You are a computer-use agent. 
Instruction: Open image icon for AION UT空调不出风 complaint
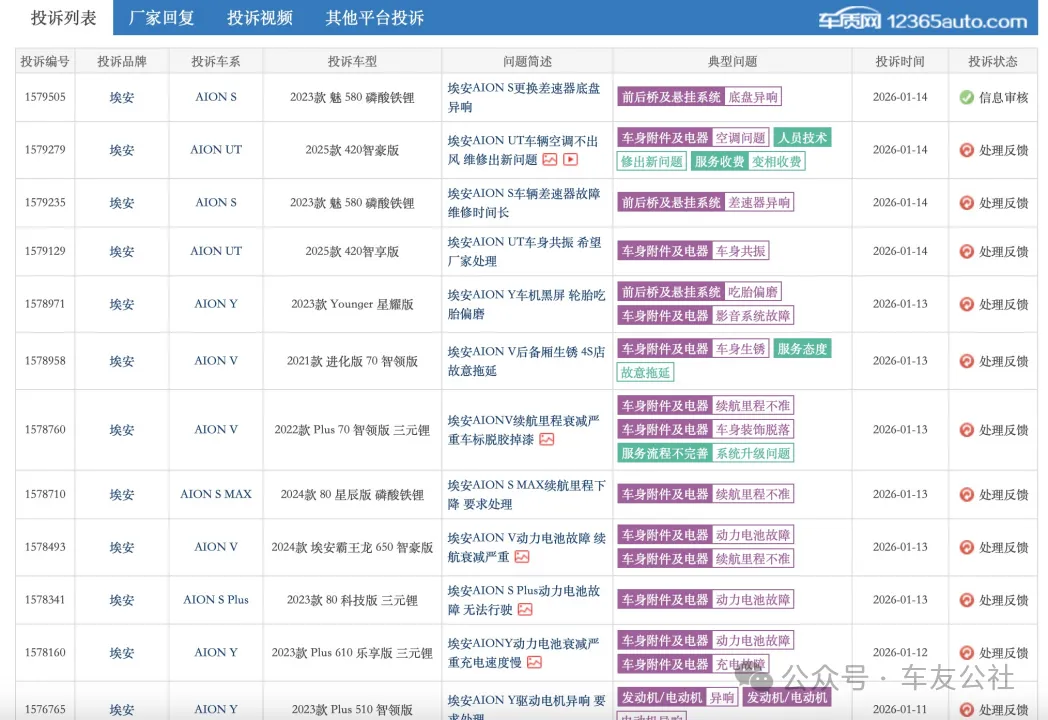click(550, 159)
